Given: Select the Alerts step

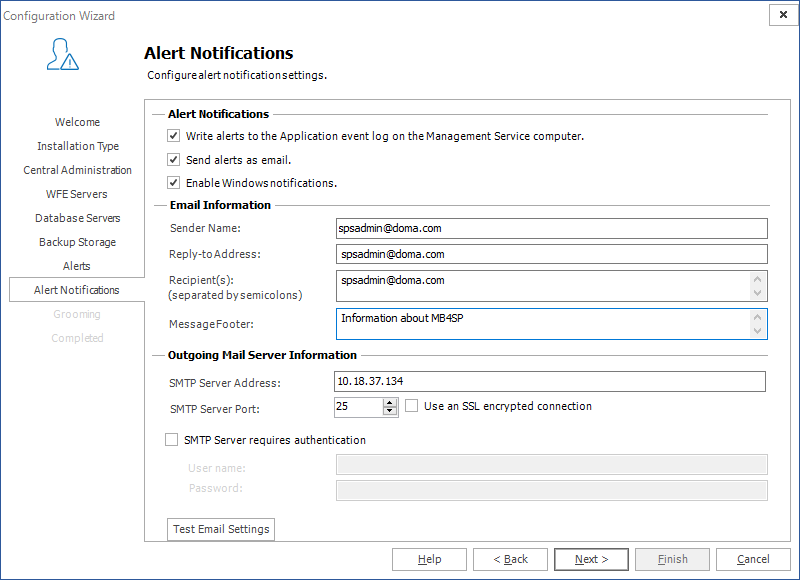Looking at the screenshot, I should 77,266.
